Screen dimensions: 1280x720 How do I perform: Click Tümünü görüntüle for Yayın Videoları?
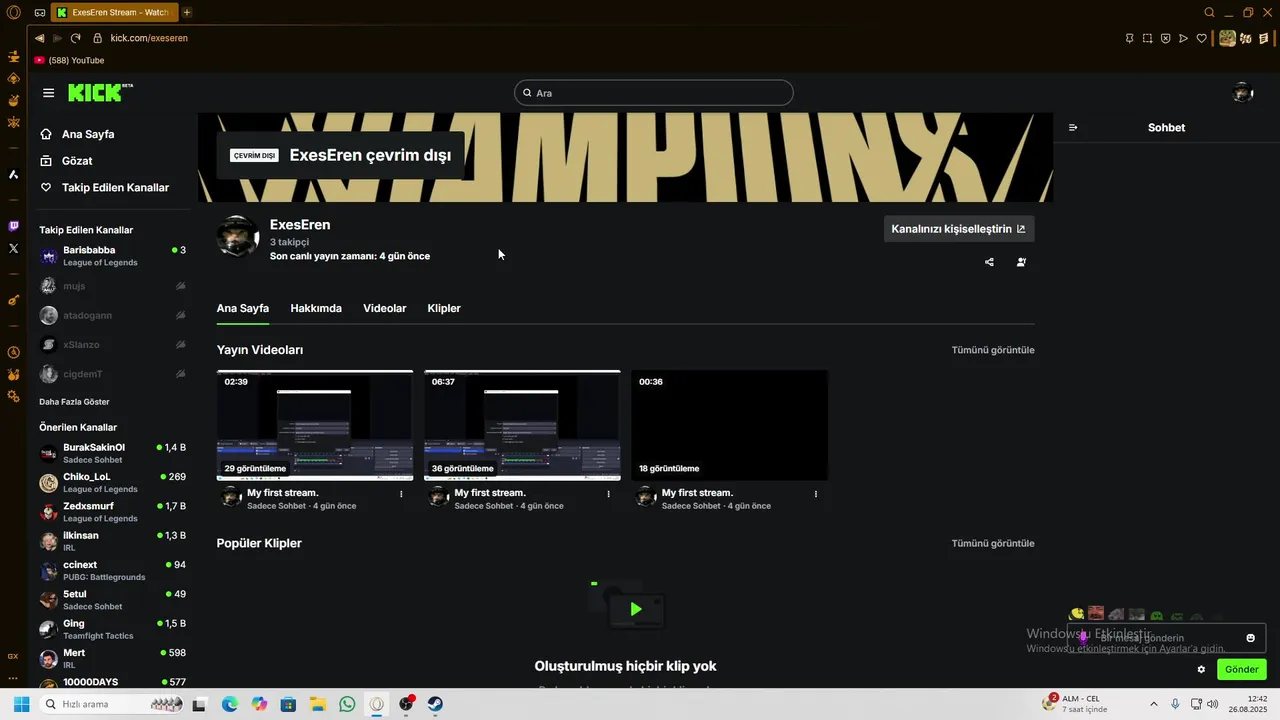click(x=993, y=350)
